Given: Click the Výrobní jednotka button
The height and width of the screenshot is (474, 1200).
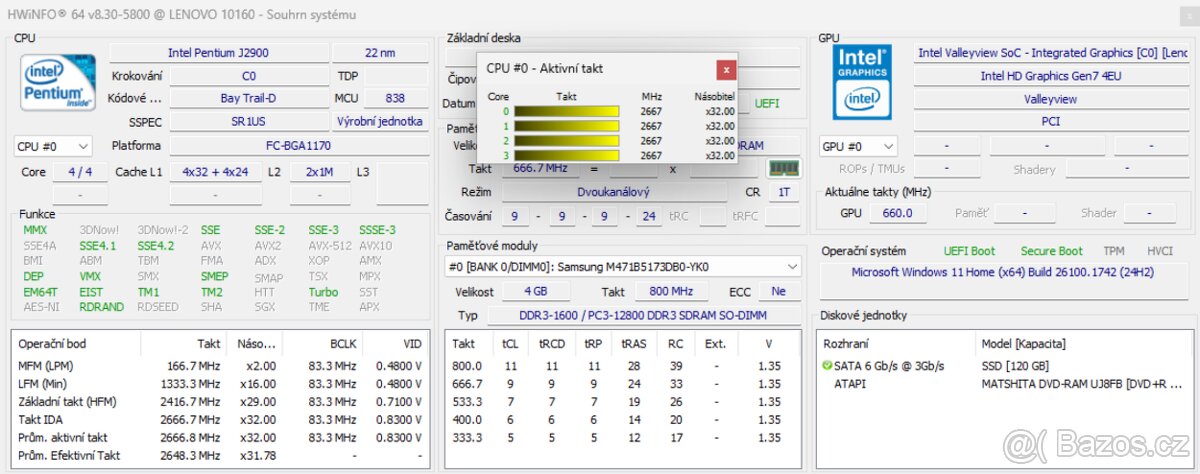Looking at the screenshot, I should [393, 121].
